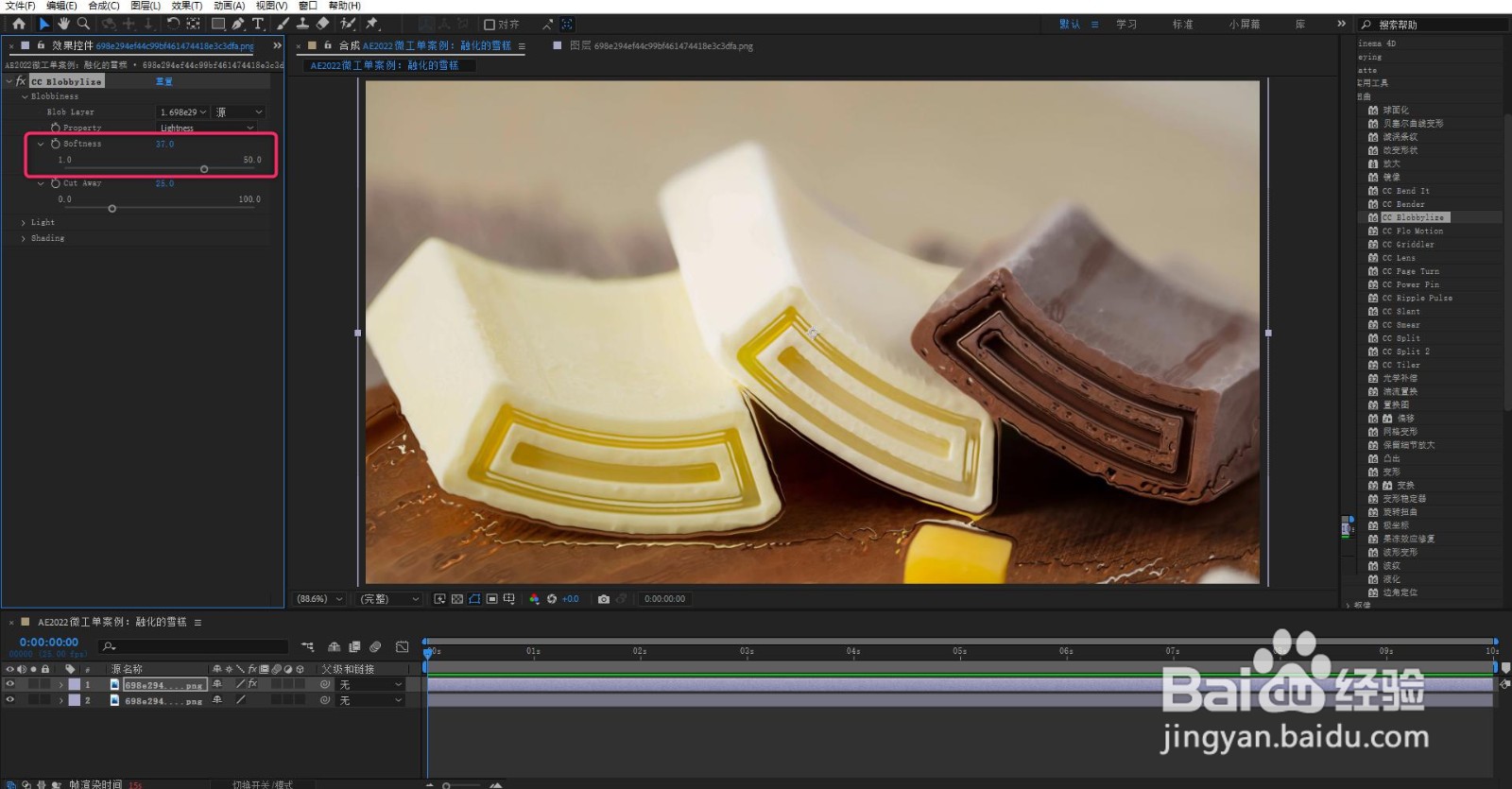Select the Clone Stamp tool
Screen dimensions: 1512x789
tap(302, 24)
